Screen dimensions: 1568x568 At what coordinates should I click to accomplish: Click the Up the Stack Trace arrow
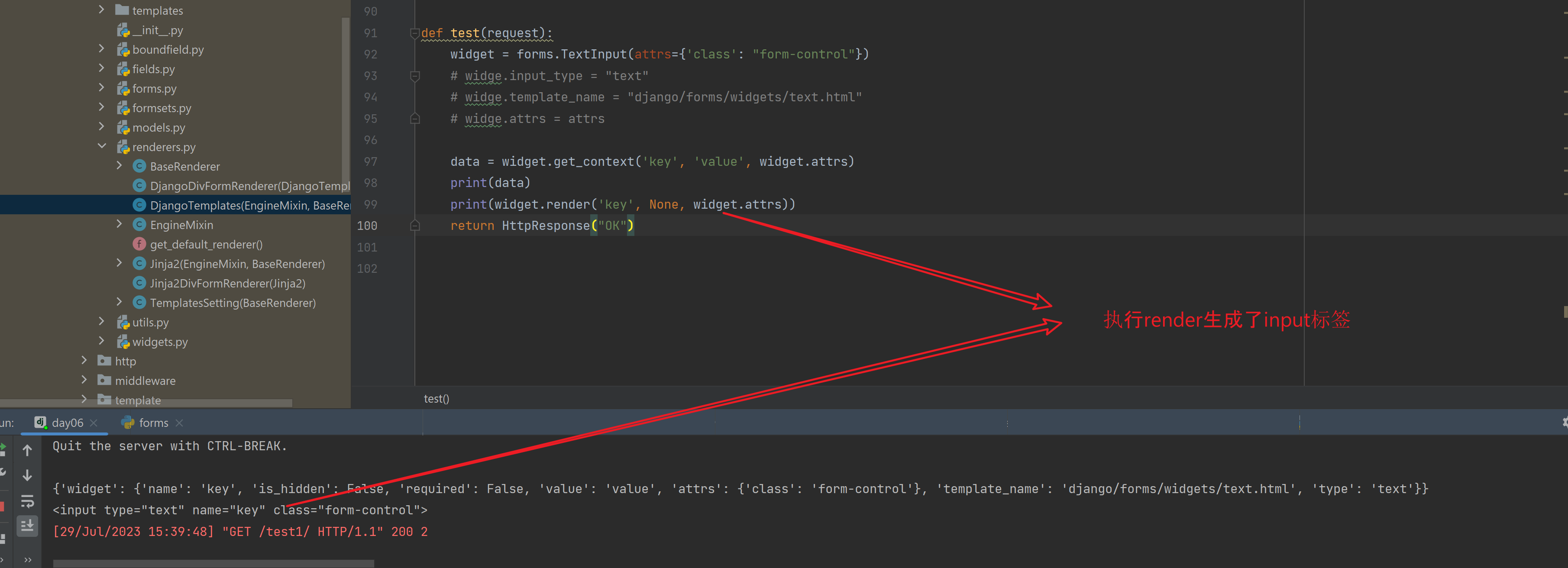[x=27, y=451]
